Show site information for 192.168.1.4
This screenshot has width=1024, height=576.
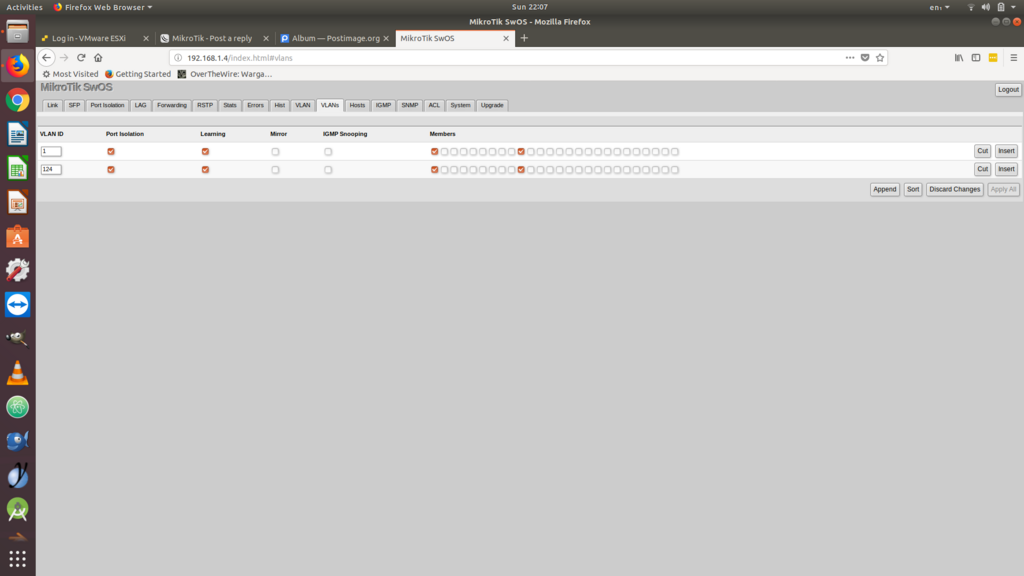[178, 57]
